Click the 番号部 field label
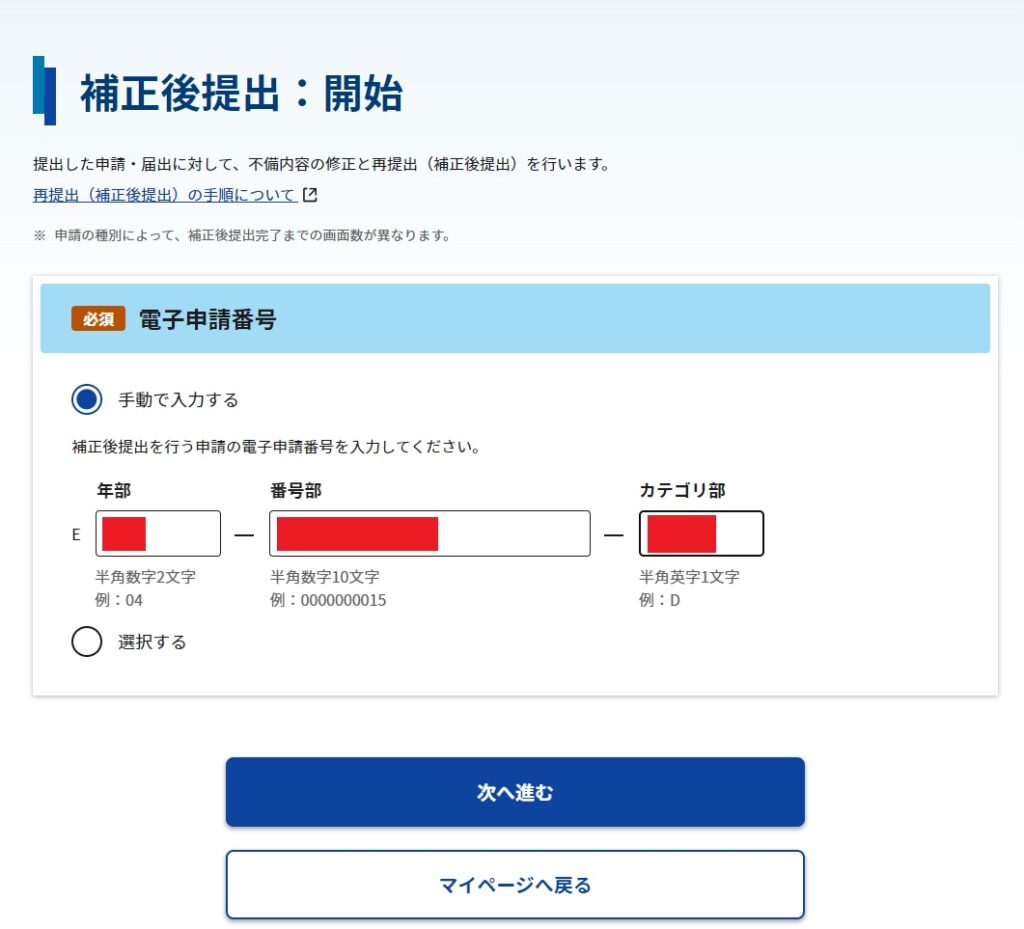 point(295,491)
